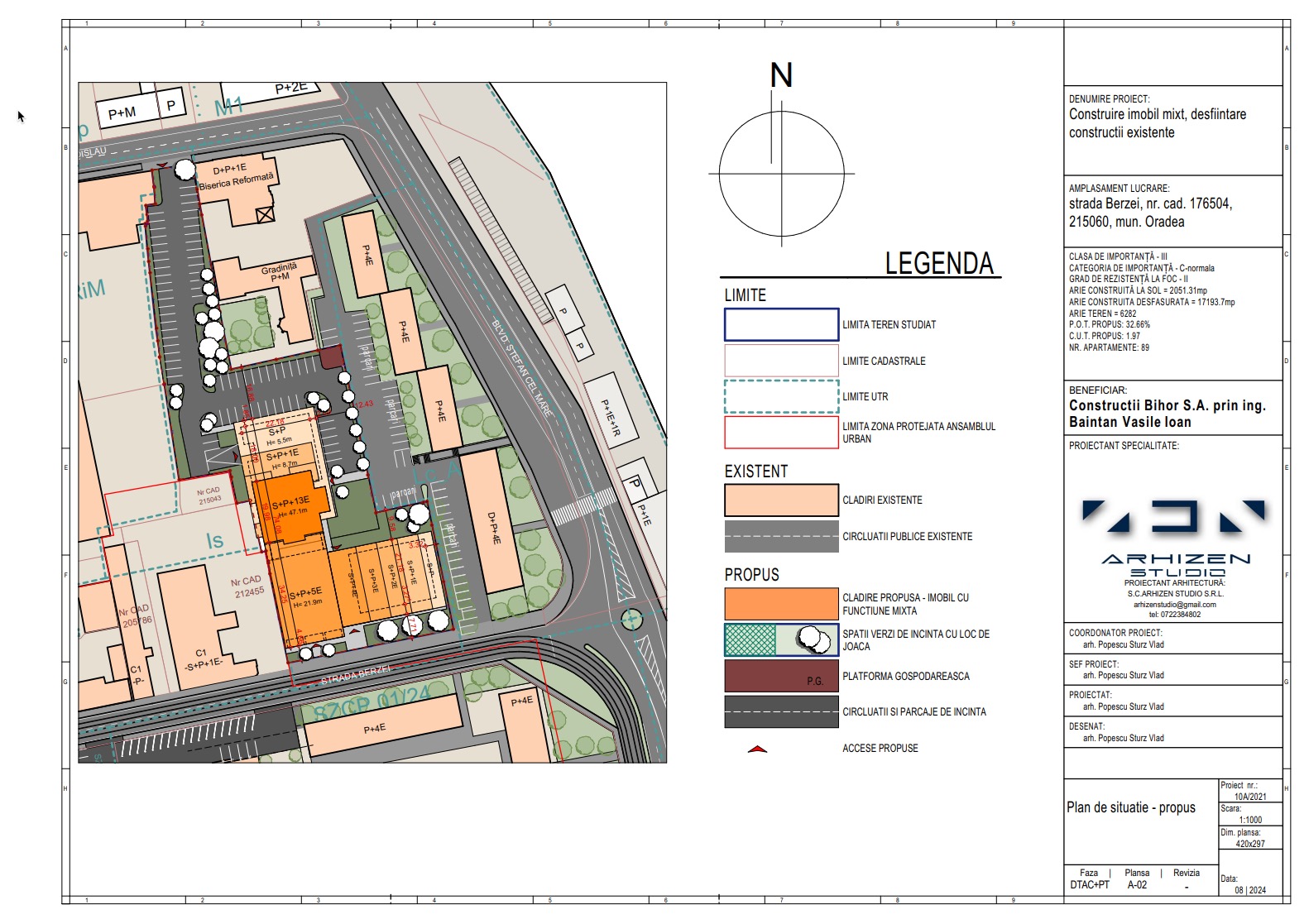Select the red Accese Propuse arrow symbol
1309x924 pixels.
coord(757,749)
